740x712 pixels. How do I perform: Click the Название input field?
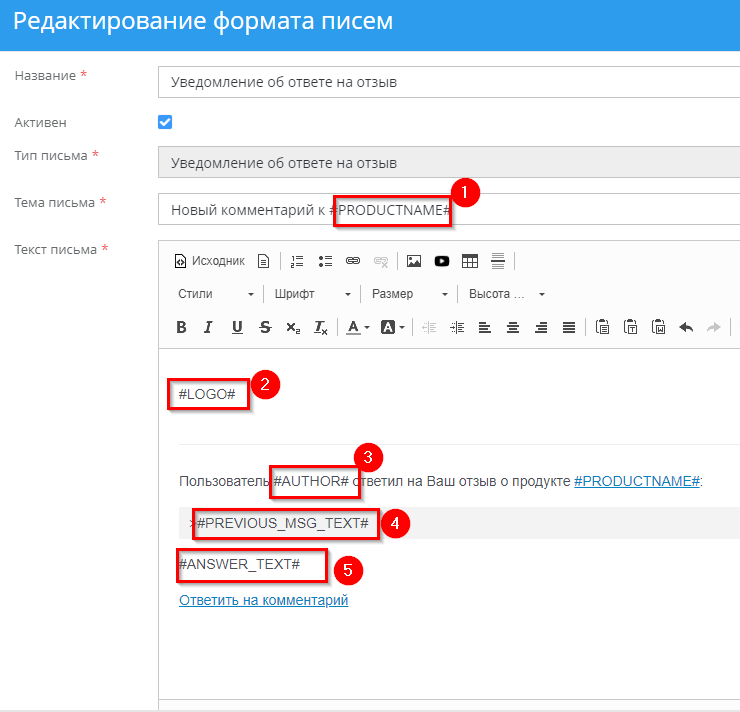pyautogui.click(x=450, y=82)
